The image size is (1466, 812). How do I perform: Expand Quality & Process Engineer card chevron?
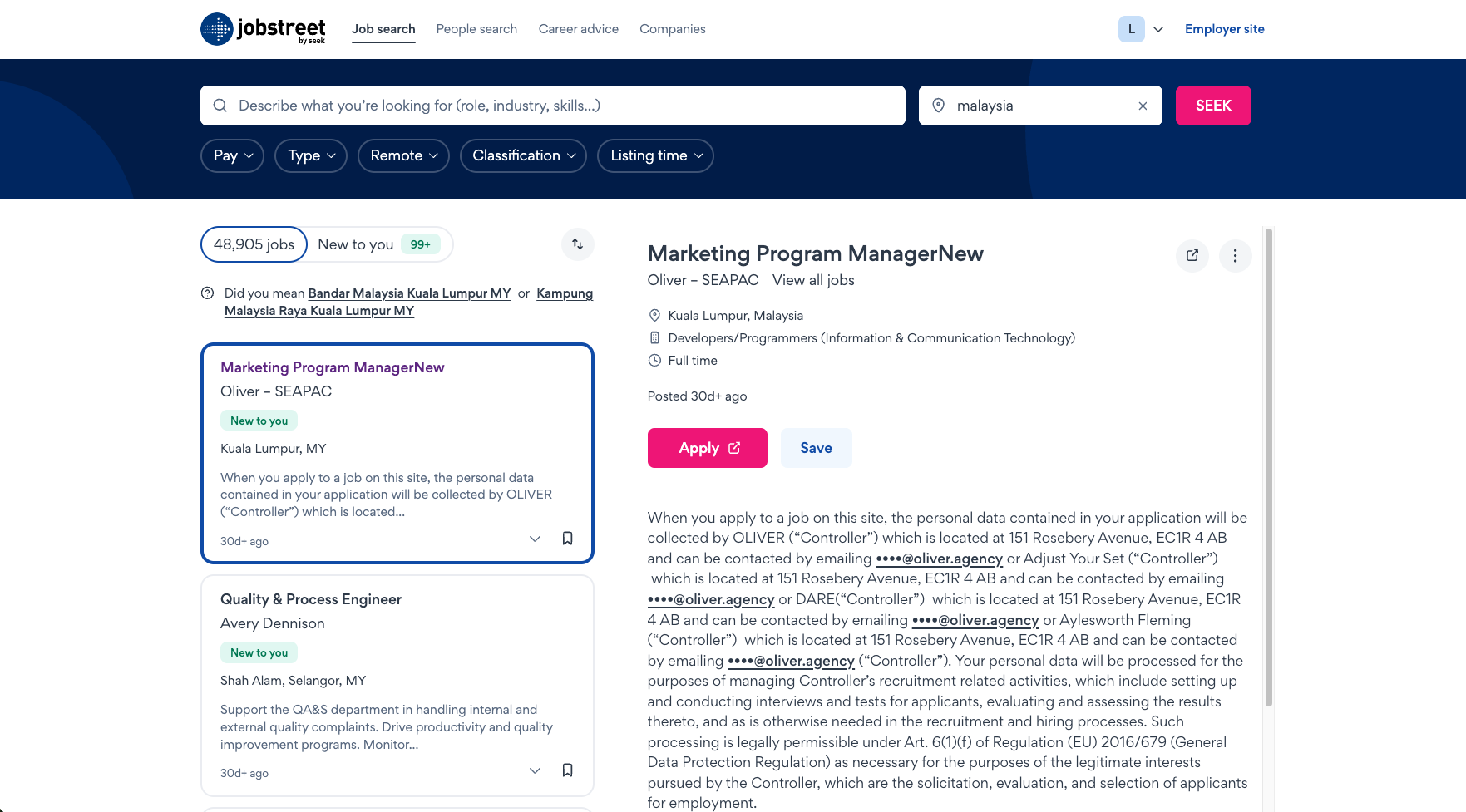pyautogui.click(x=535, y=770)
